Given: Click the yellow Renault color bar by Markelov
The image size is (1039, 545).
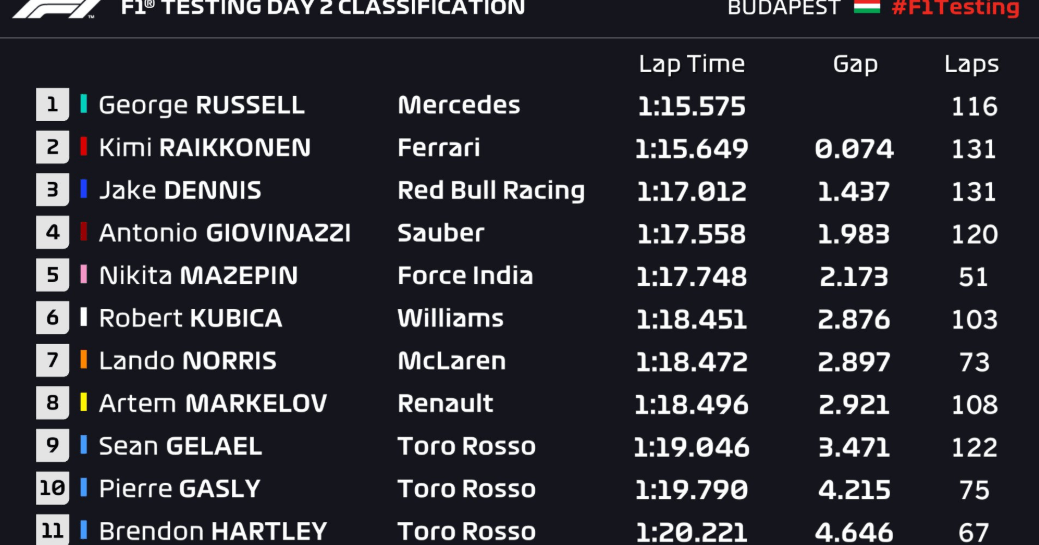Looking at the screenshot, I should 83,402.
